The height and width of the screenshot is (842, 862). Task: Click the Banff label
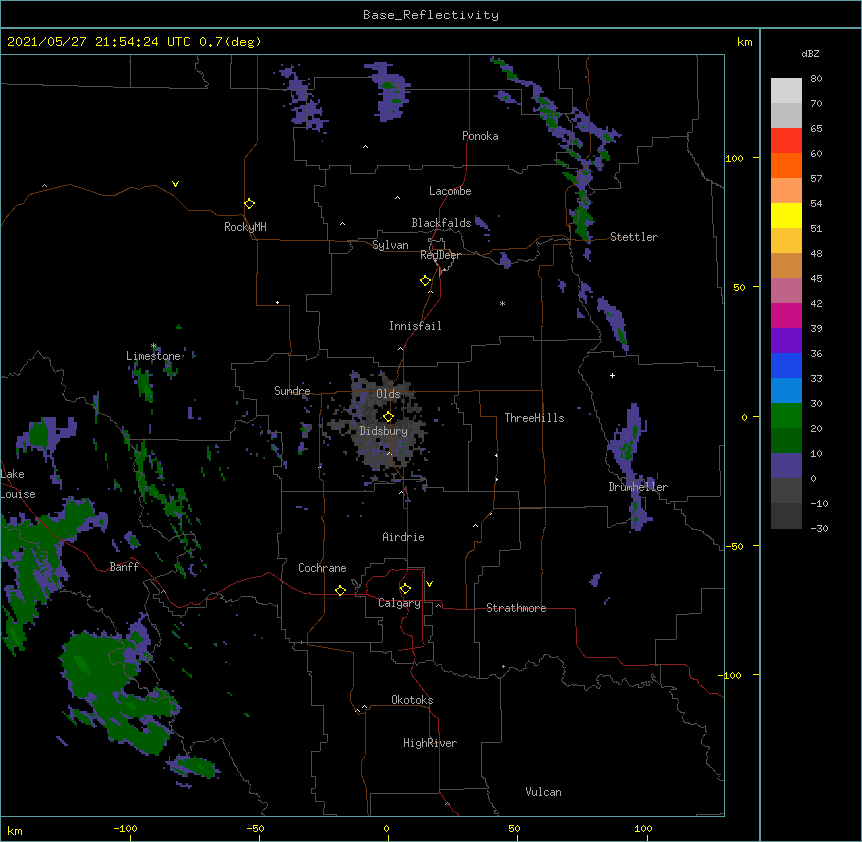(124, 567)
